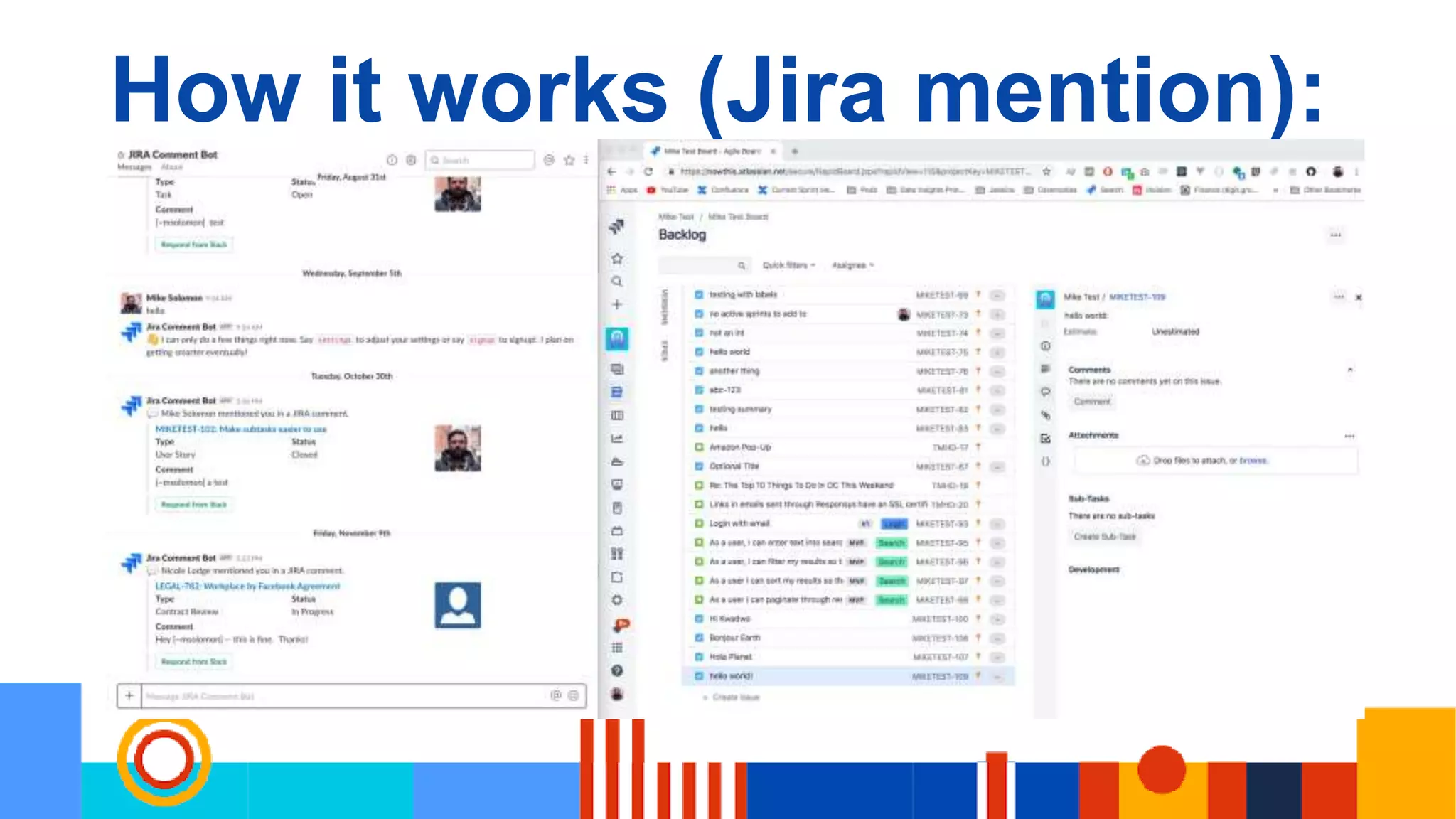Open Jira home logo in sidebar
1456x819 pixels.
tap(616, 227)
